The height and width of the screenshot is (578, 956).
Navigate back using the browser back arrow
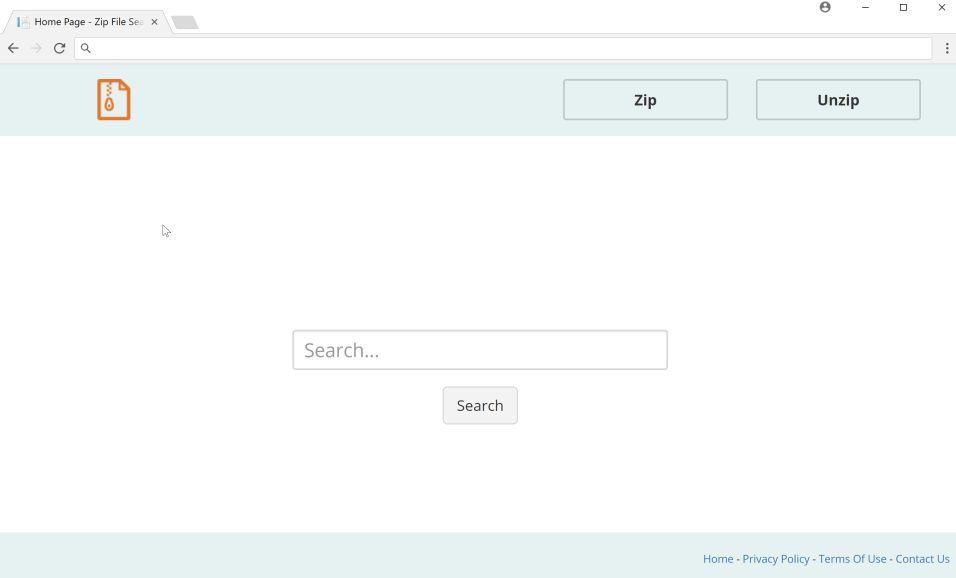pos(13,48)
